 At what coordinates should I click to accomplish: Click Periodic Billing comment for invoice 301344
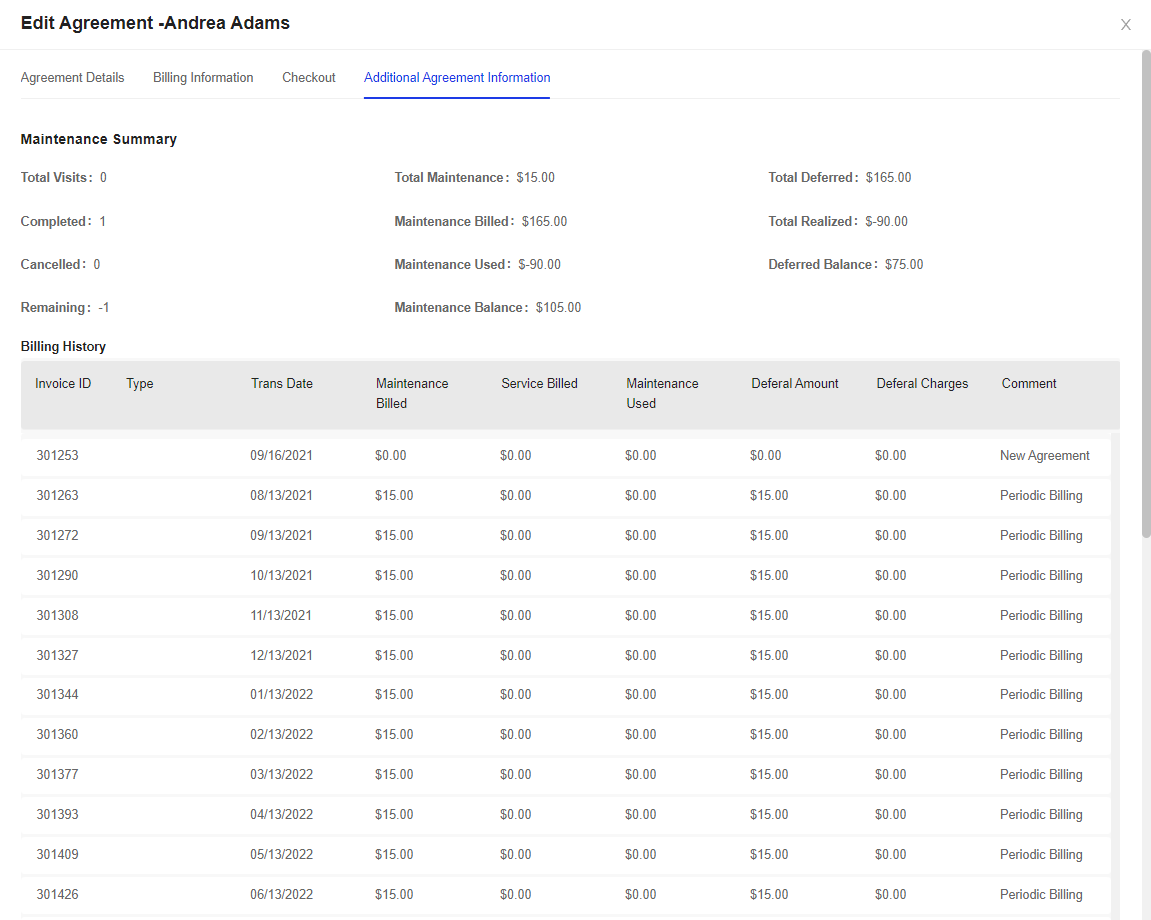pyautogui.click(x=1041, y=694)
